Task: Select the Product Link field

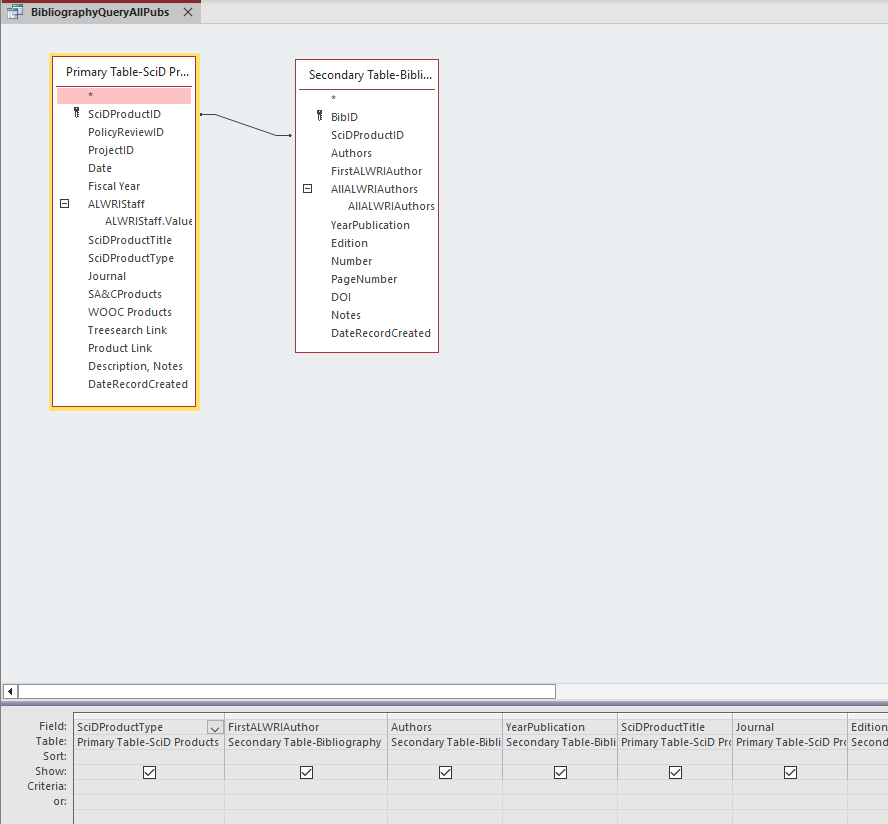Action: [120, 348]
